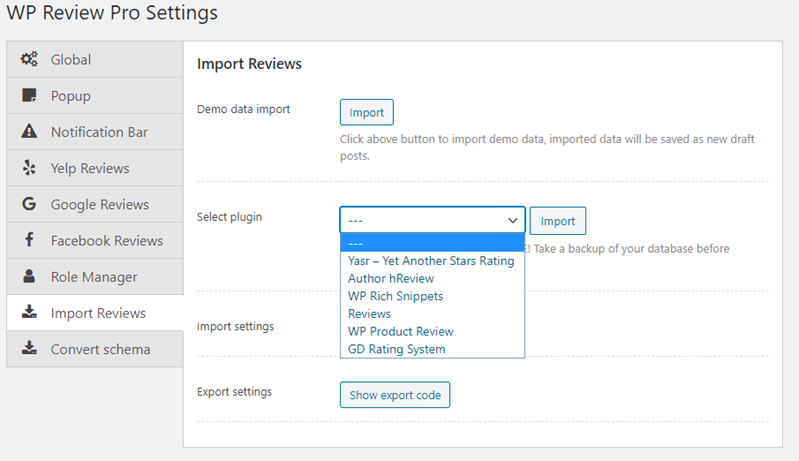Open the Notification Bar tab

point(95,132)
